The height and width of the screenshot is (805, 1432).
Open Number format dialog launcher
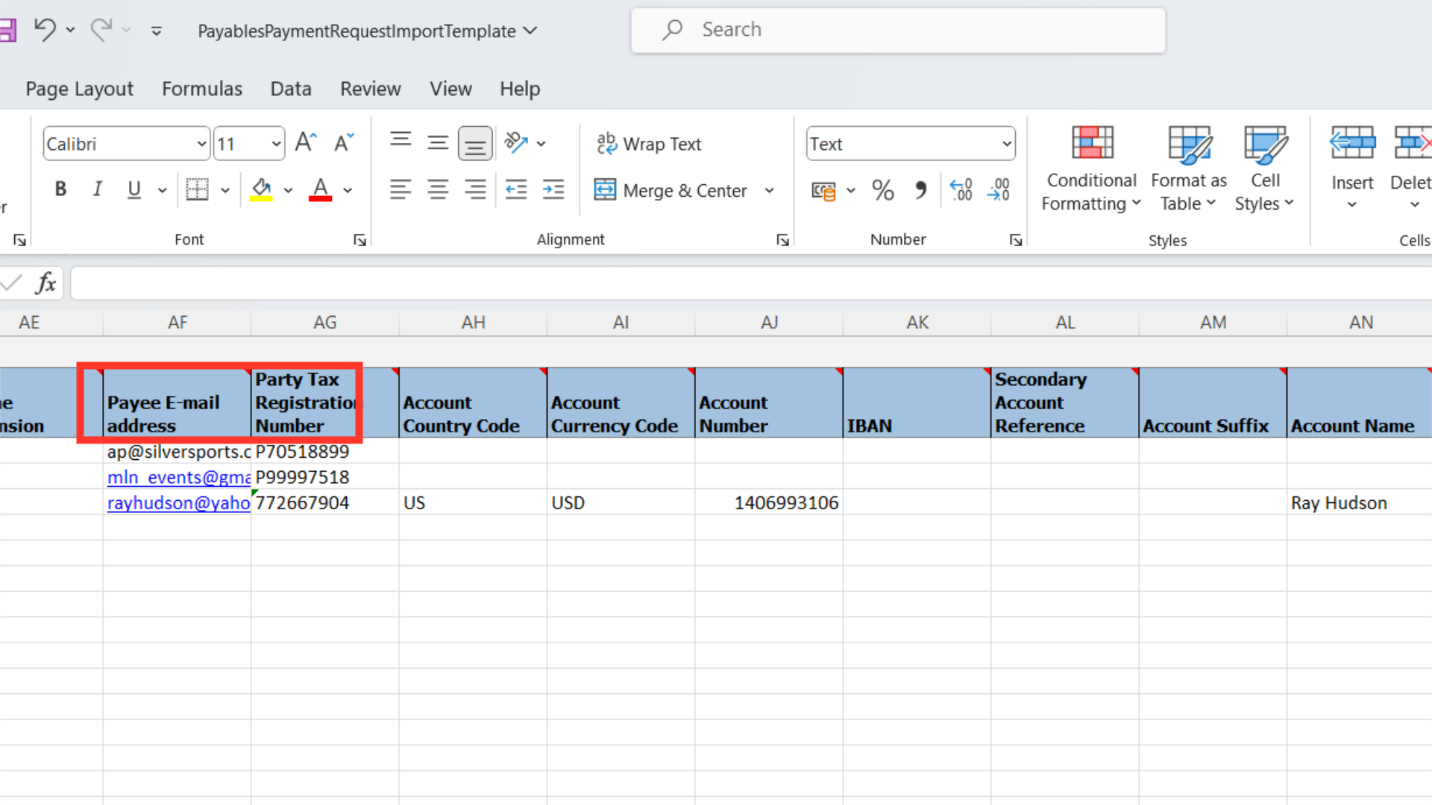click(1016, 240)
